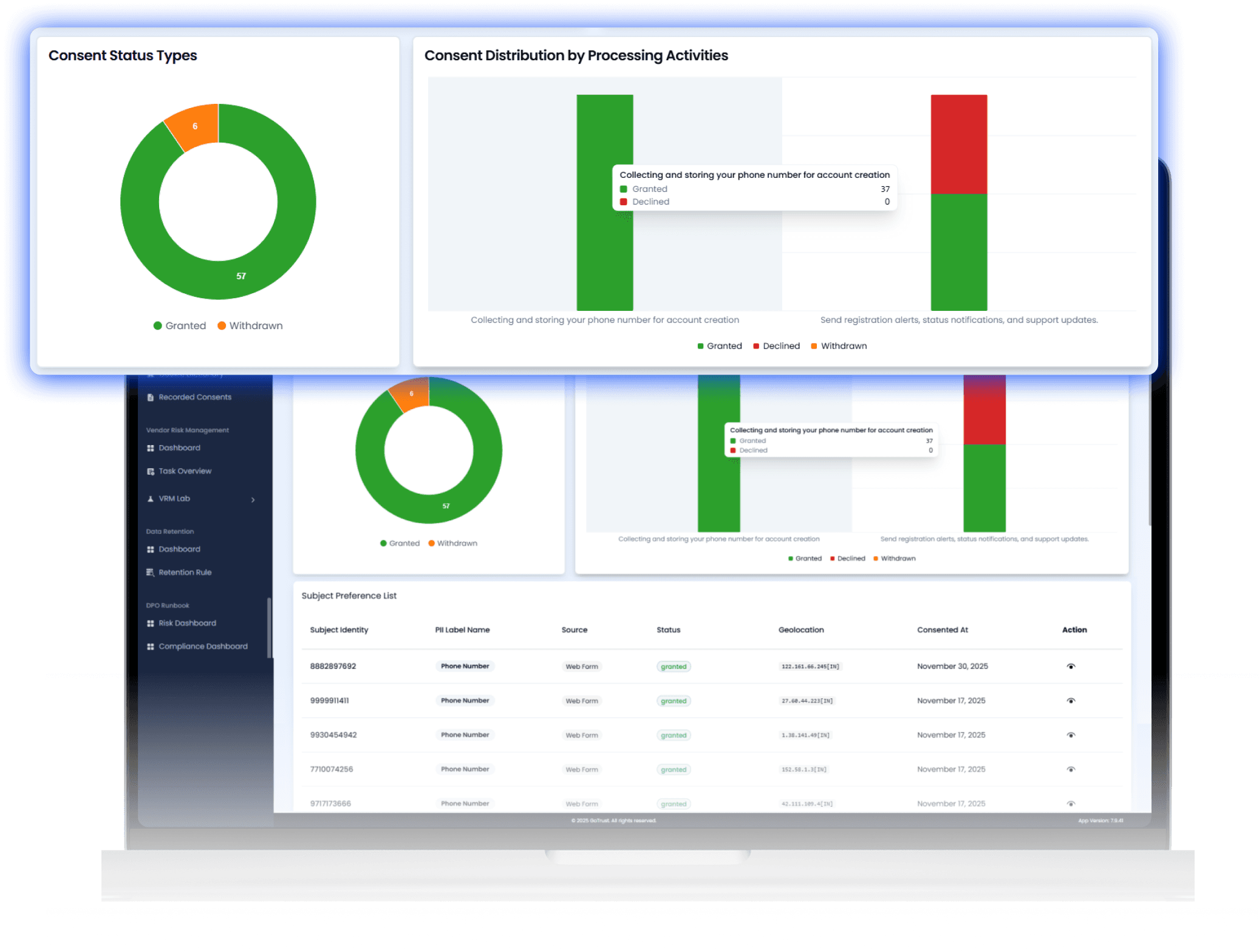Click the Data Retention Dashboard icon
This screenshot has width=1259, height=952.
click(x=150, y=549)
